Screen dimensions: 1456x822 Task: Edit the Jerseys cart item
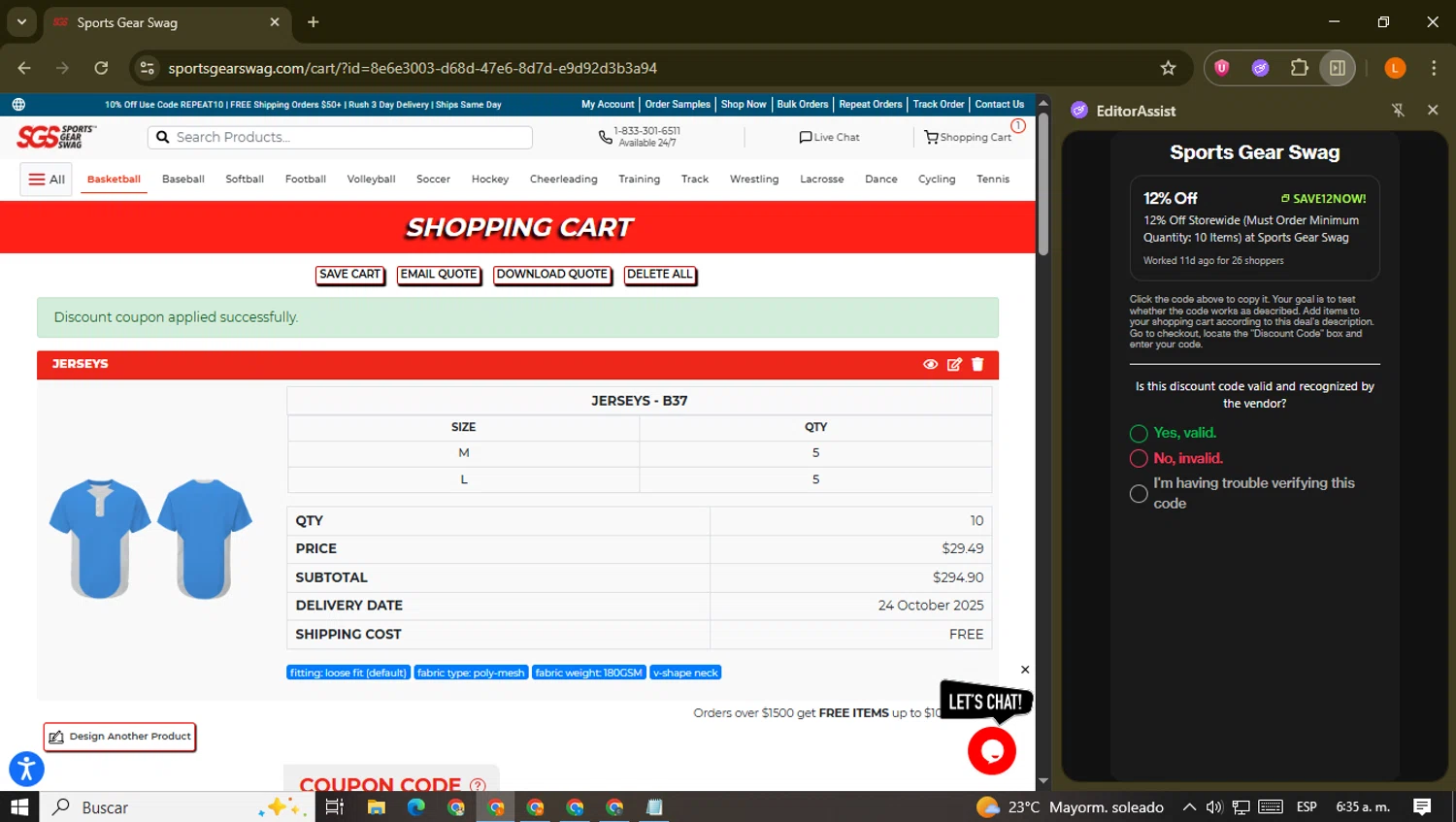(954, 364)
